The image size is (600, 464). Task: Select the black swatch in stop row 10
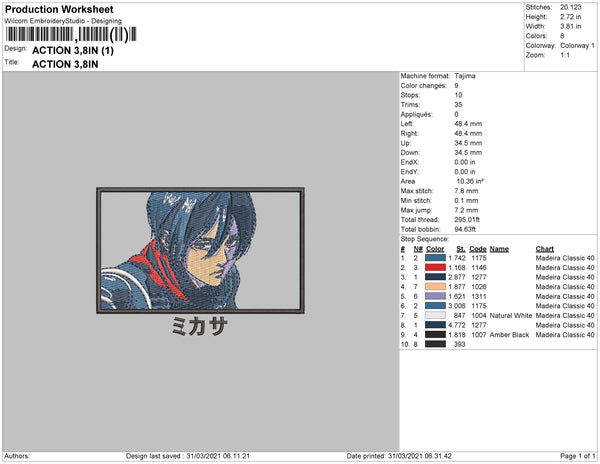tap(435, 344)
